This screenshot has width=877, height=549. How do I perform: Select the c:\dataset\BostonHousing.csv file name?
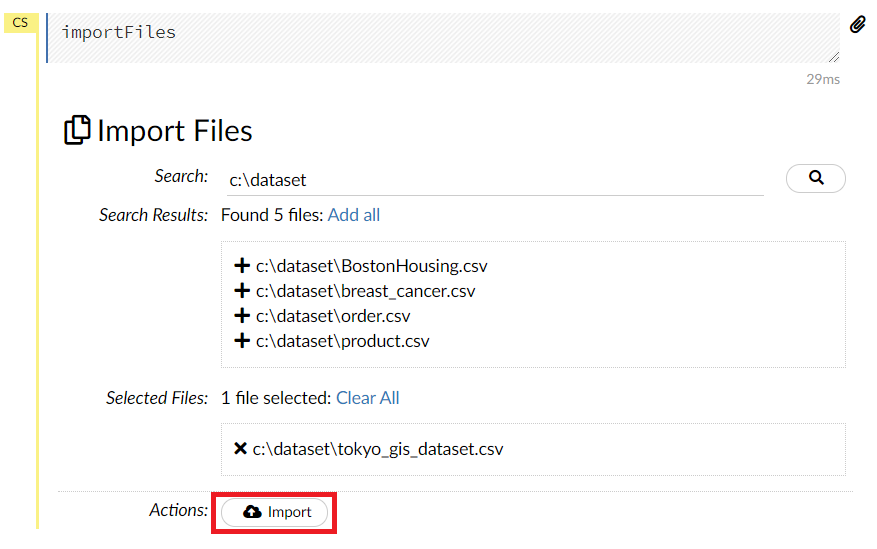(x=371, y=266)
